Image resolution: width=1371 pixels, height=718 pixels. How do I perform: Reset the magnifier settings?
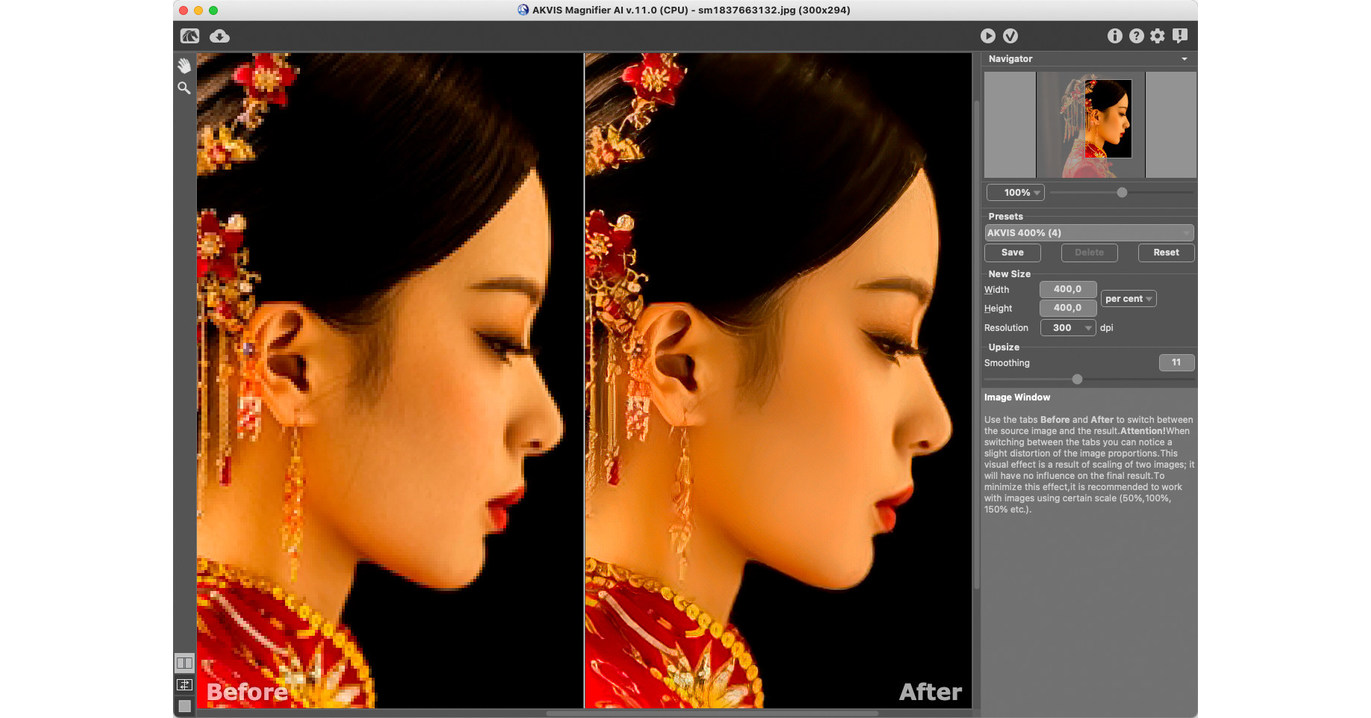pos(1166,252)
